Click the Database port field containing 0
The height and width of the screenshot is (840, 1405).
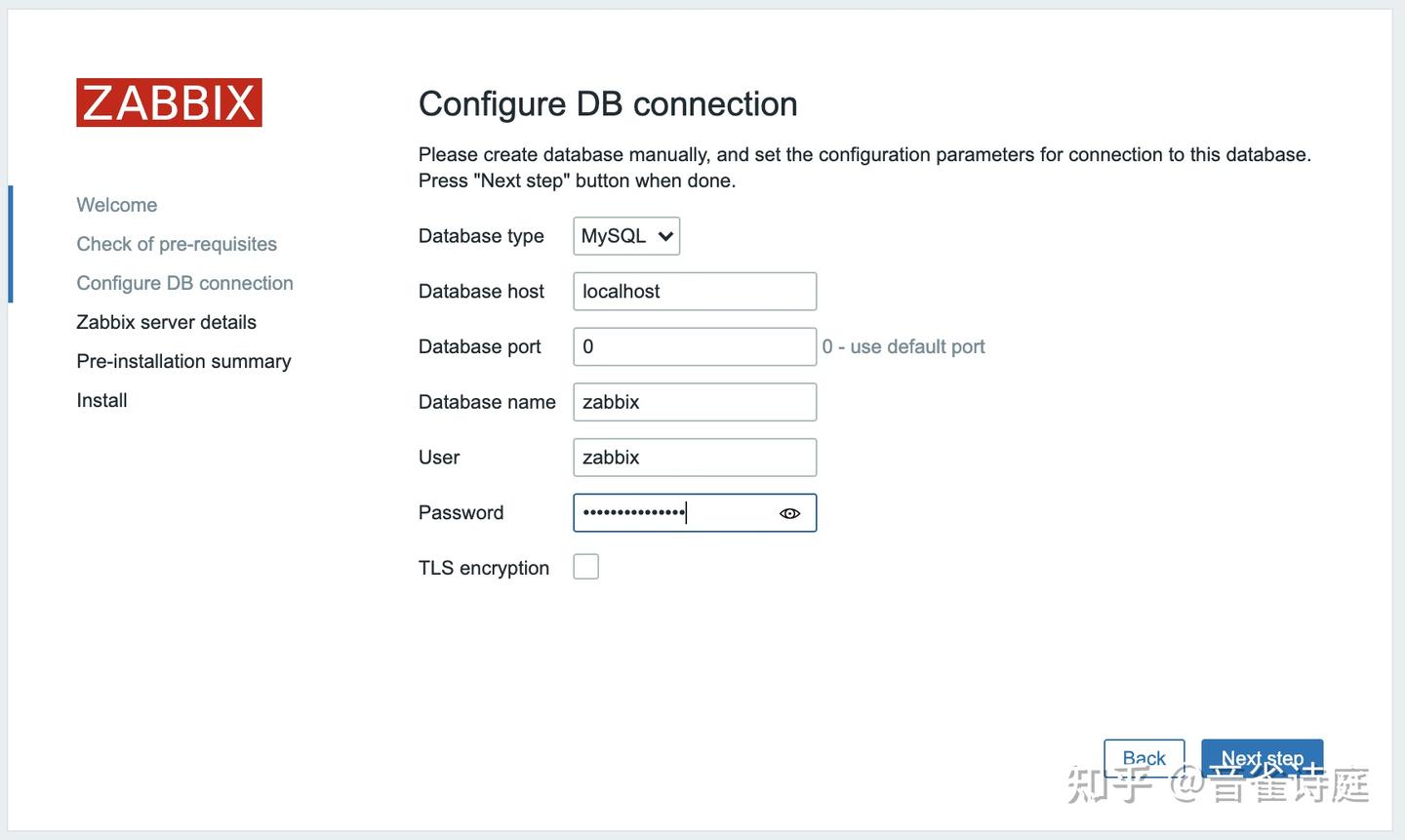coord(695,344)
